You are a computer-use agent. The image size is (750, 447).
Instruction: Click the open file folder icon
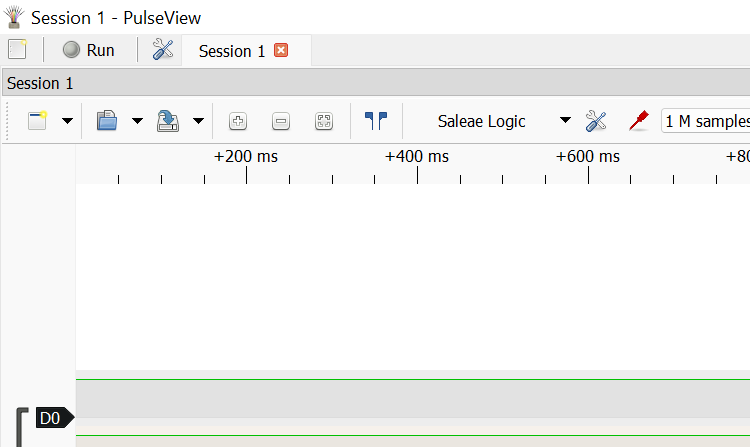pyautogui.click(x=107, y=121)
